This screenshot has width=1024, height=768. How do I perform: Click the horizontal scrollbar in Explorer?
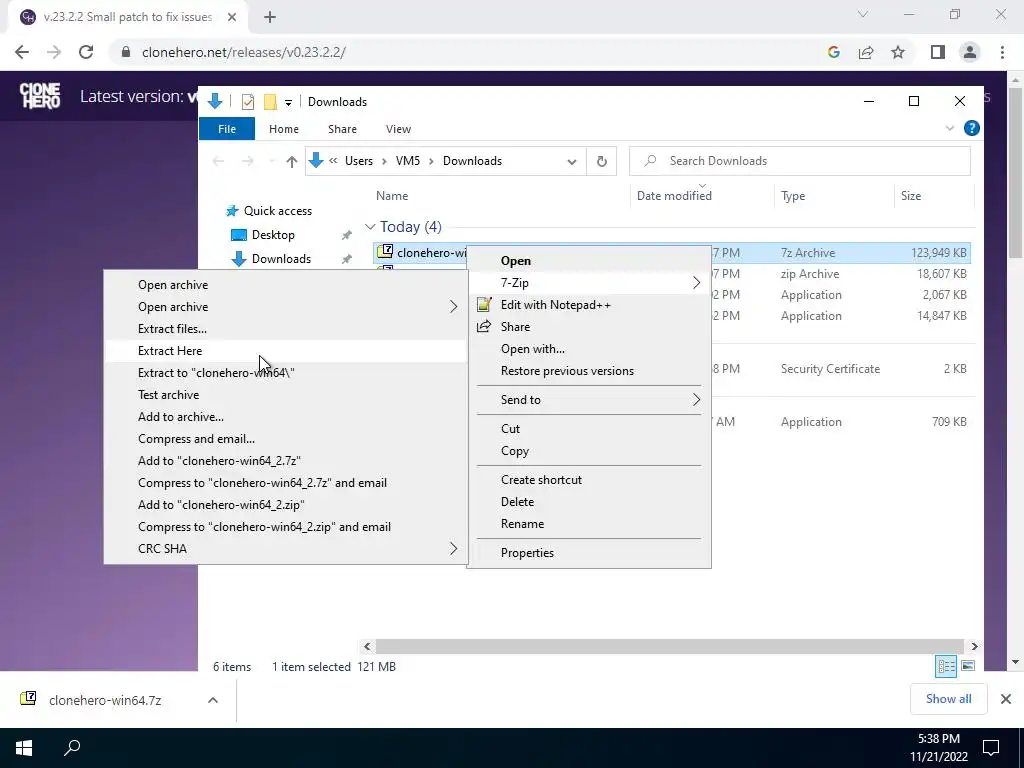[x=670, y=647]
